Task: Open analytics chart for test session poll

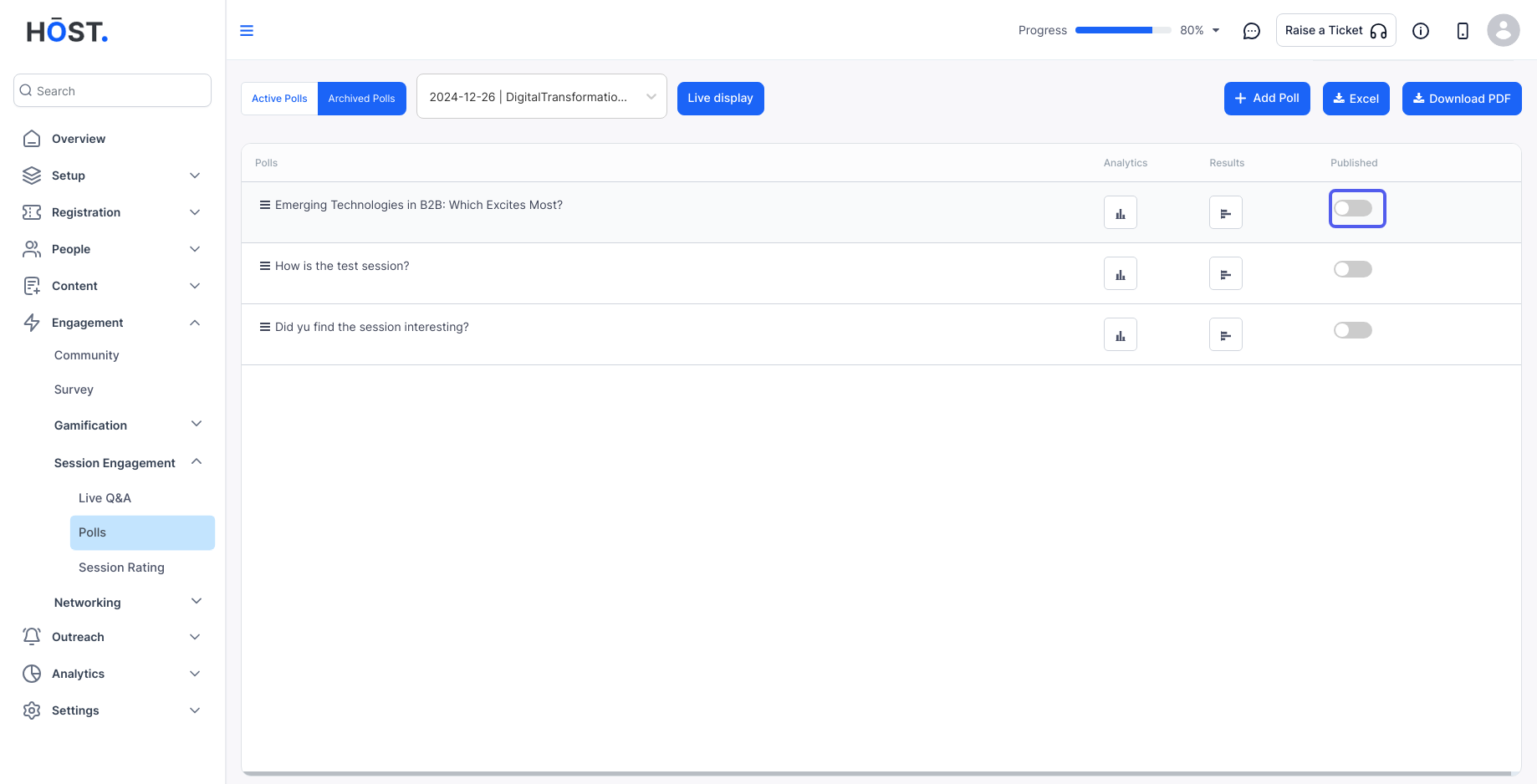Action: pos(1120,273)
